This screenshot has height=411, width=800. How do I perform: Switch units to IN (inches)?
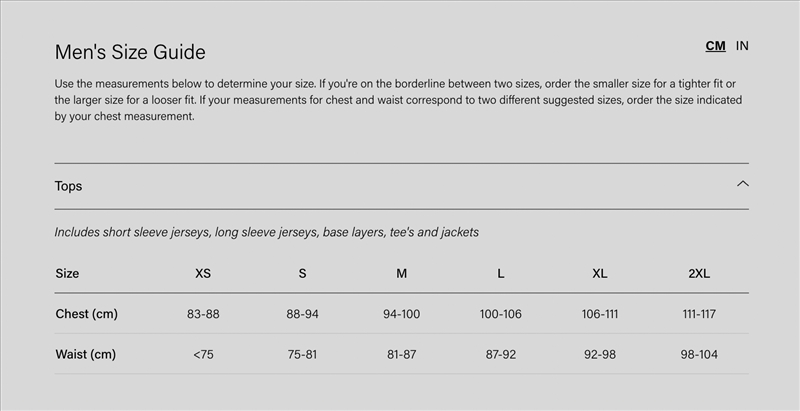(x=742, y=46)
